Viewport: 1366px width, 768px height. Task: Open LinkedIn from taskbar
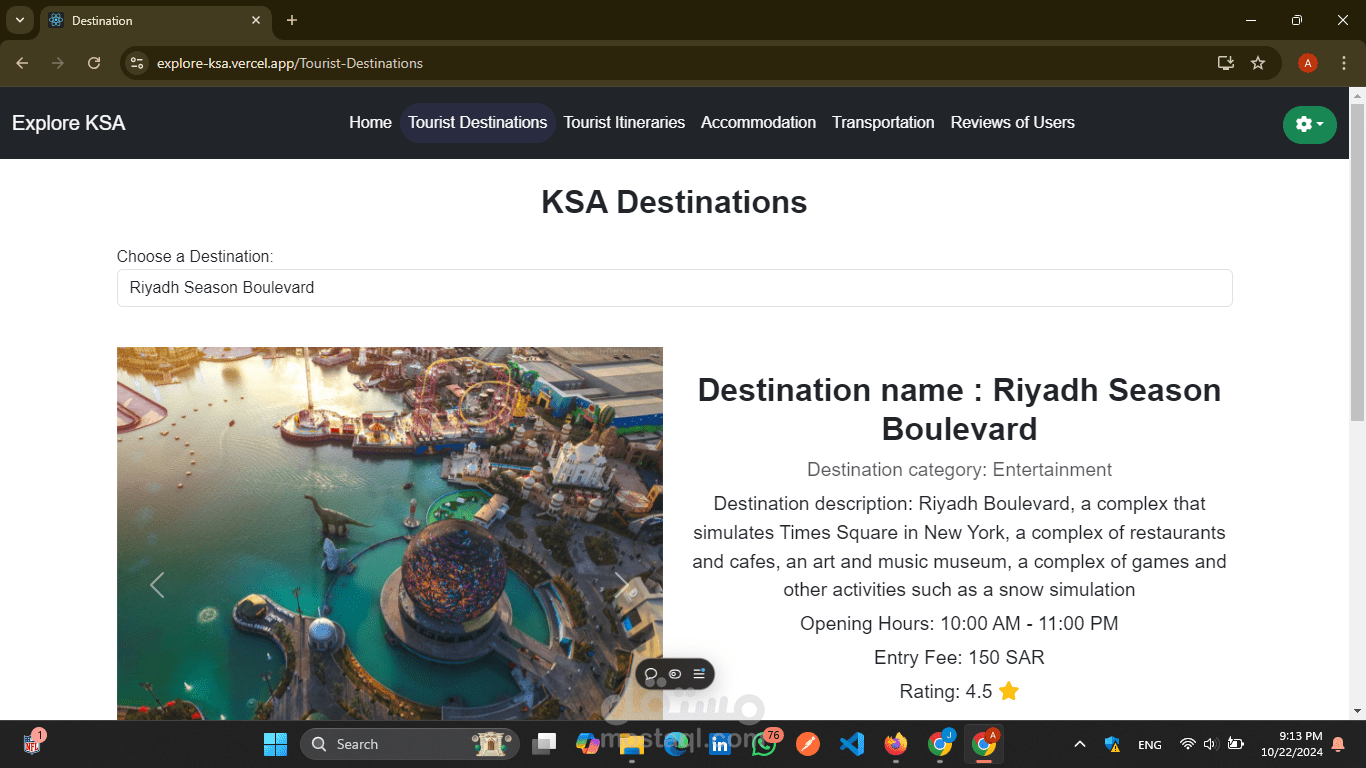[720, 744]
